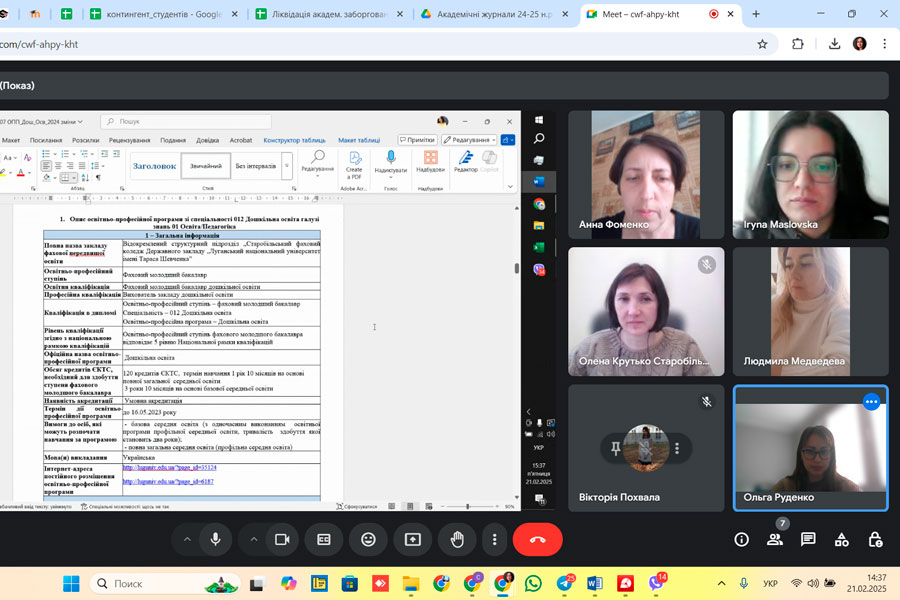Viewport: 900px width, 600px height.
Task: Bookmark this page with the star icon
Action: coord(762,44)
